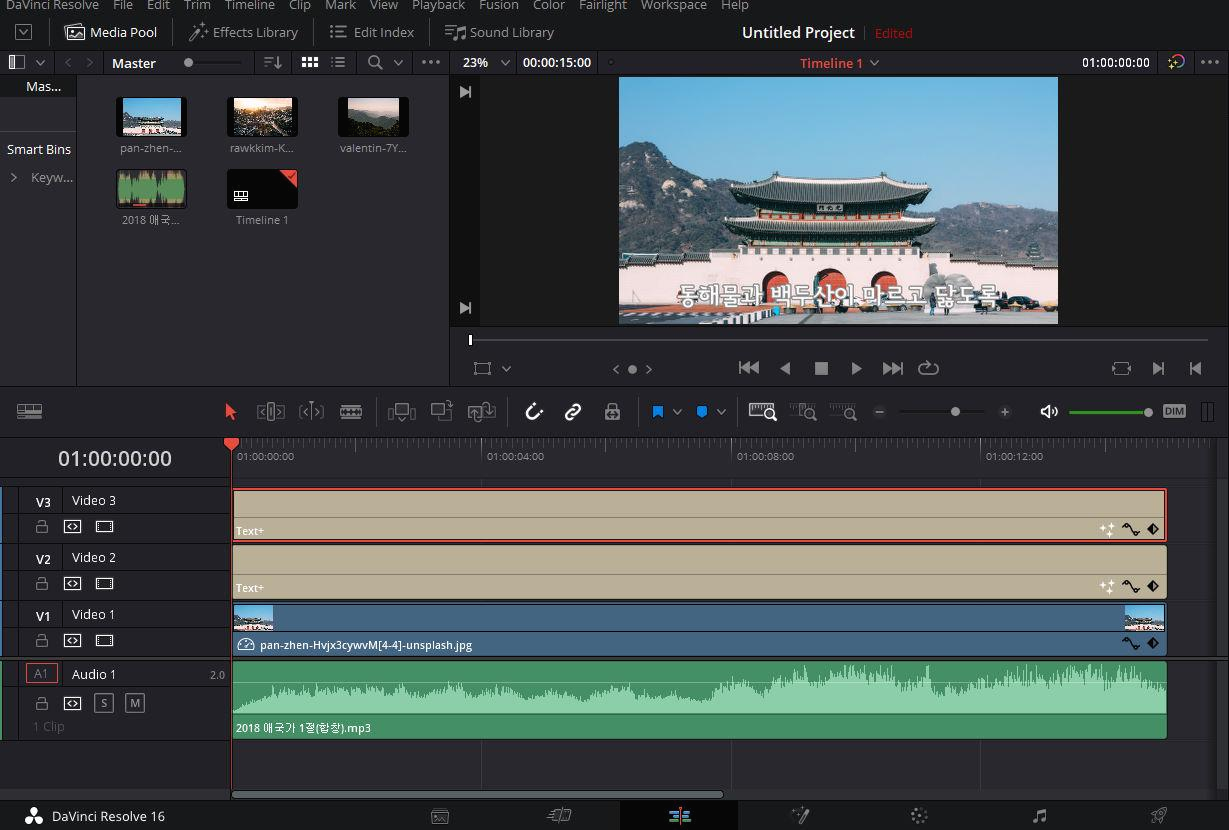Image resolution: width=1229 pixels, height=830 pixels.
Task: Select the arrow Selection Mode tool
Action: 231,412
